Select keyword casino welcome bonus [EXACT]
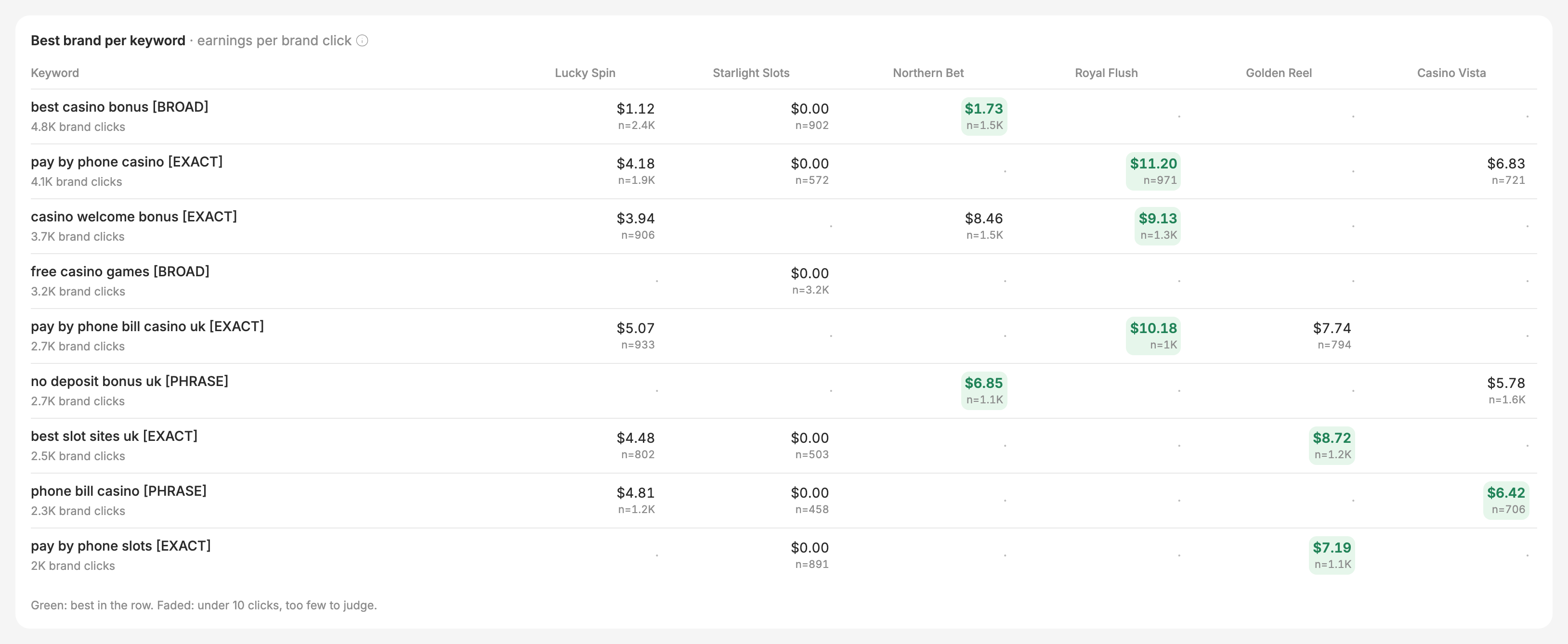 pos(134,217)
